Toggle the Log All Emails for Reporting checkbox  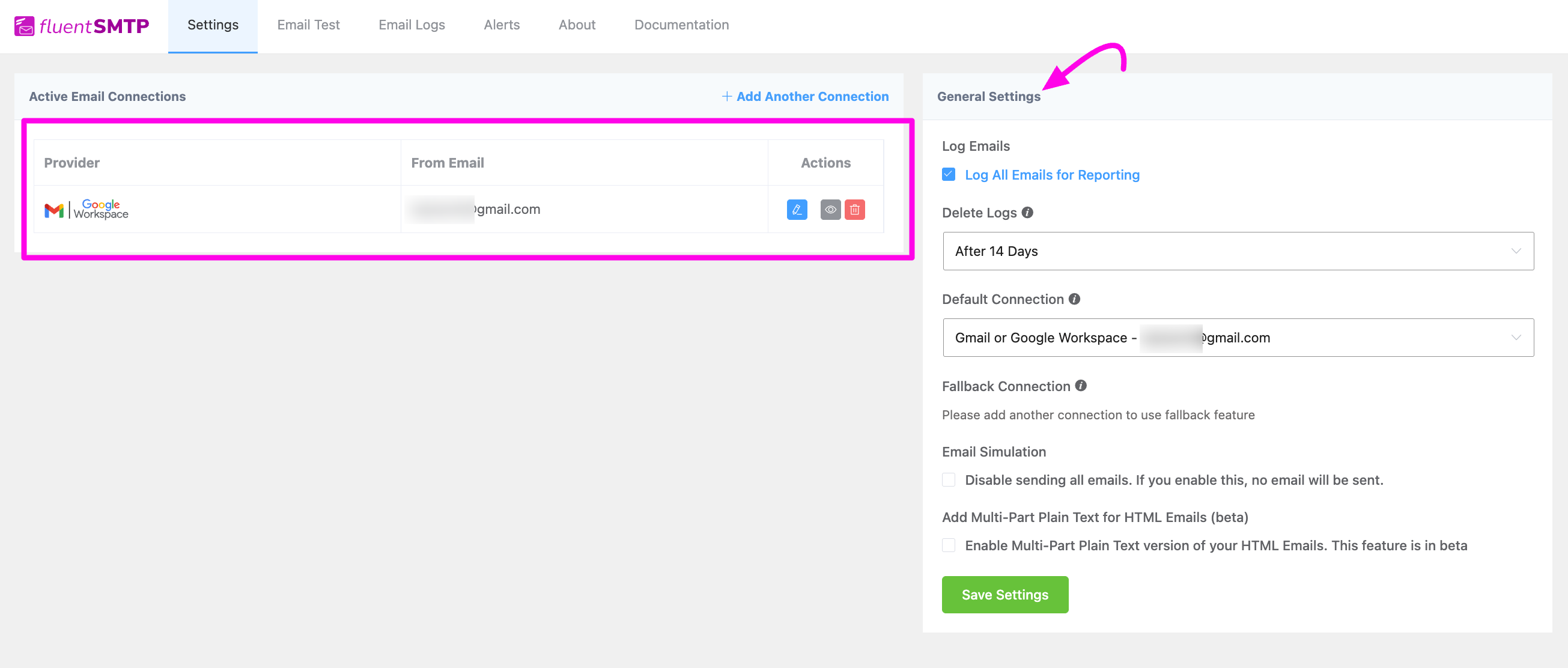[x=949, y=175]
